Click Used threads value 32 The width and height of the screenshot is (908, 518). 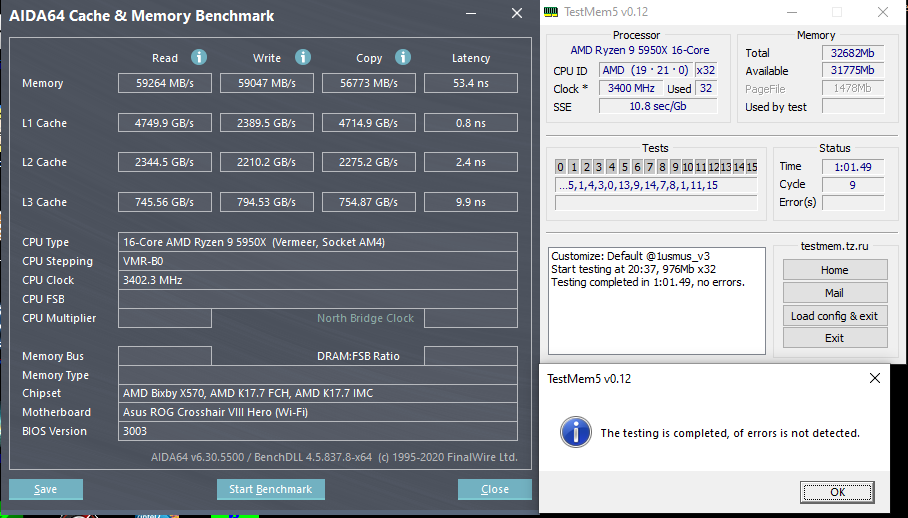[706, 88]
